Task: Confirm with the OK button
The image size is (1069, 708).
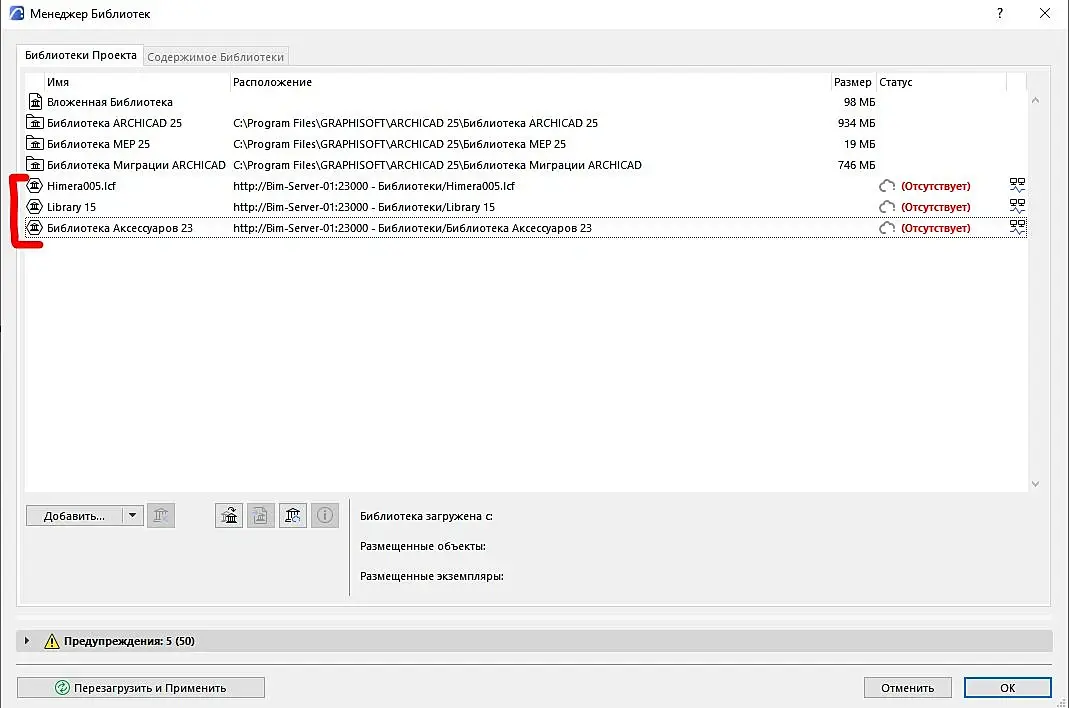Action: 1007,688
